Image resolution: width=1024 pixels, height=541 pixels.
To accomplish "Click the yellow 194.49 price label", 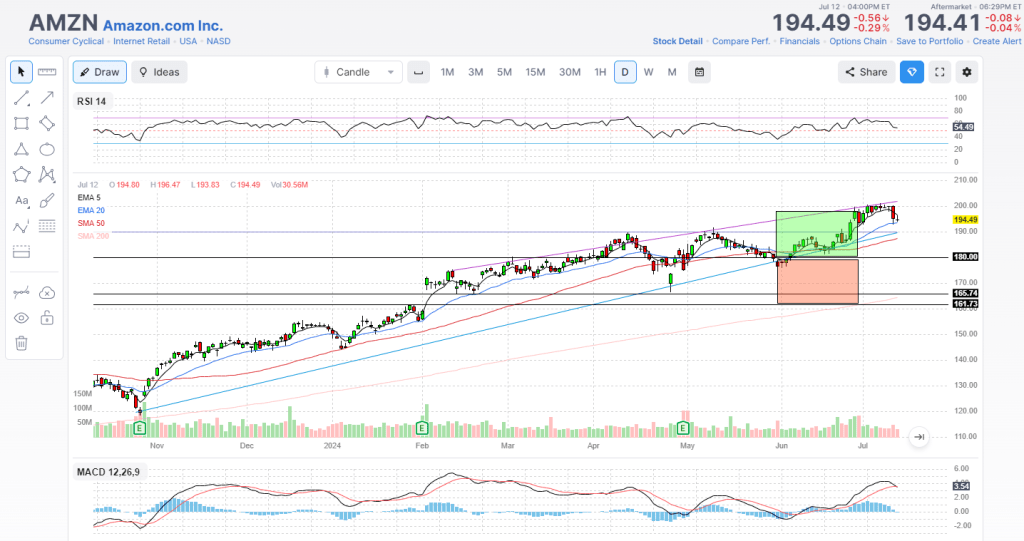I will [x=964, y=219].
